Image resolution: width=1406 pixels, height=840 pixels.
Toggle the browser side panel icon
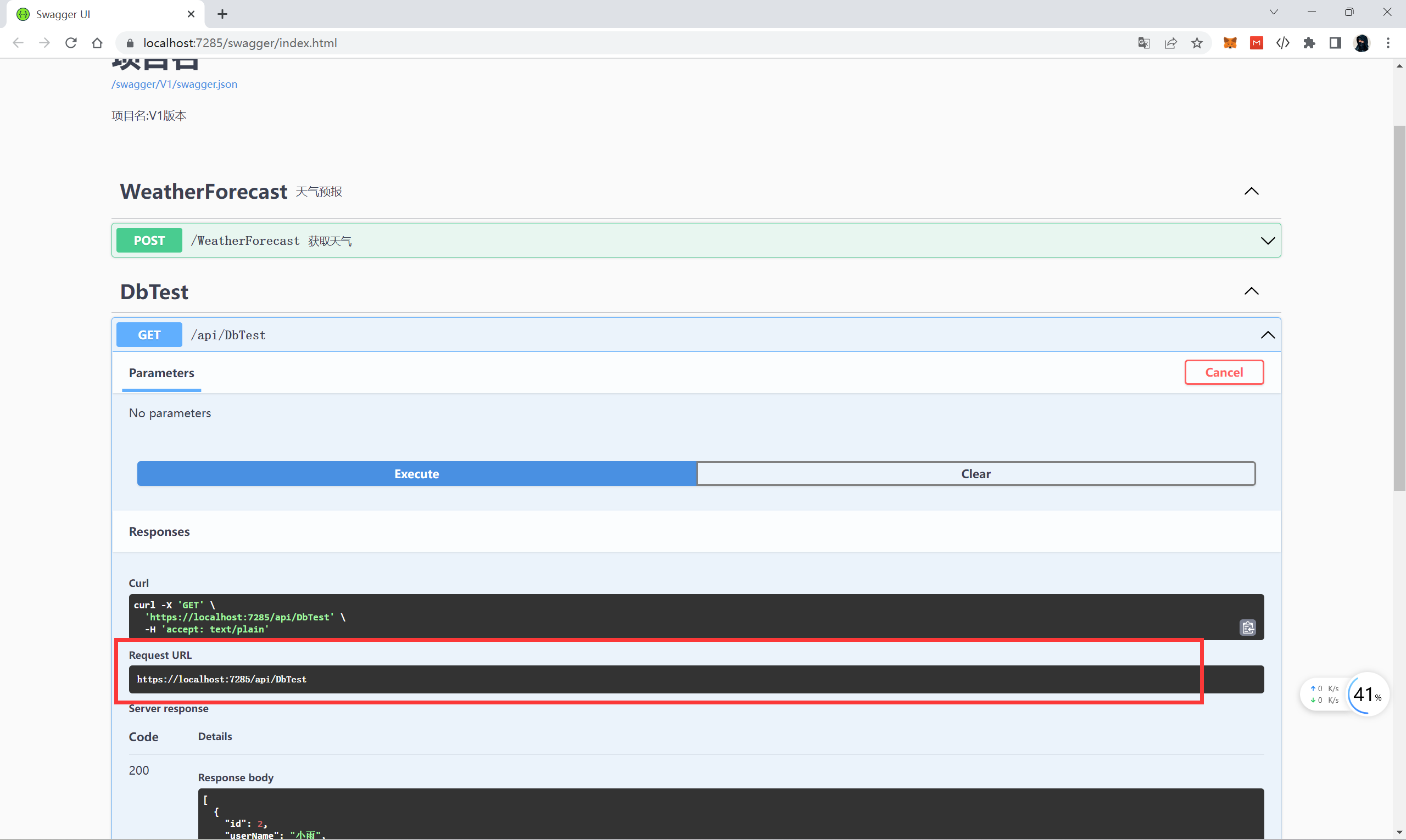pyautogui.click(x=1335, y=43)
